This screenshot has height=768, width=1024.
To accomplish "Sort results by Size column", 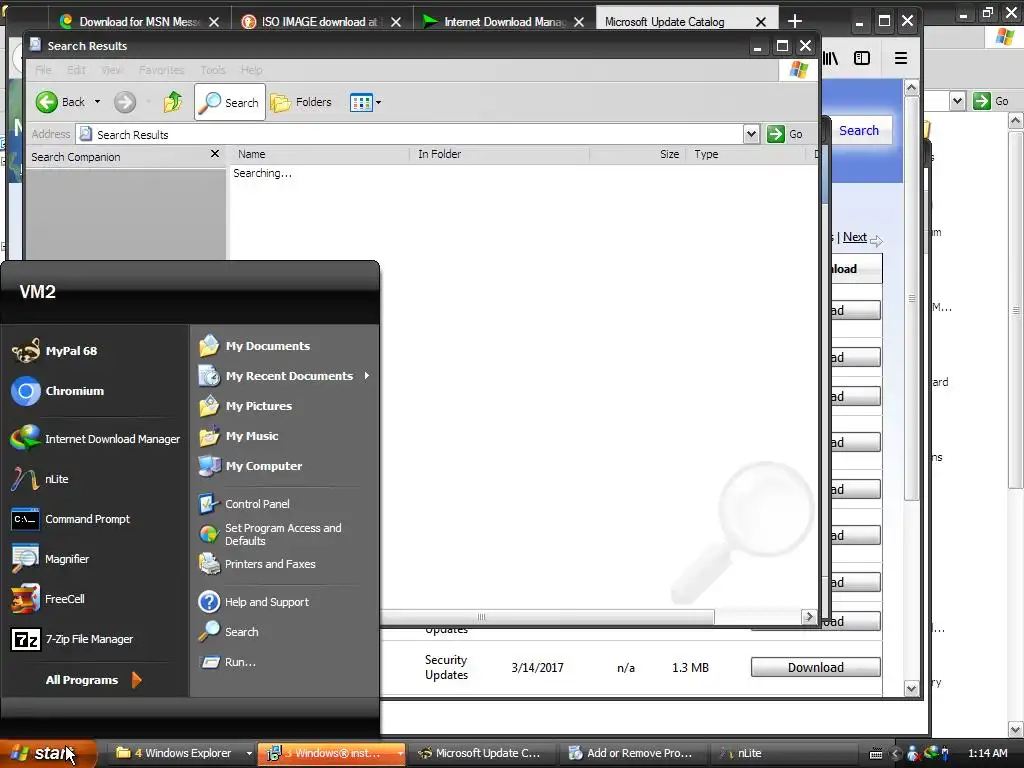I will coord(637,155).
